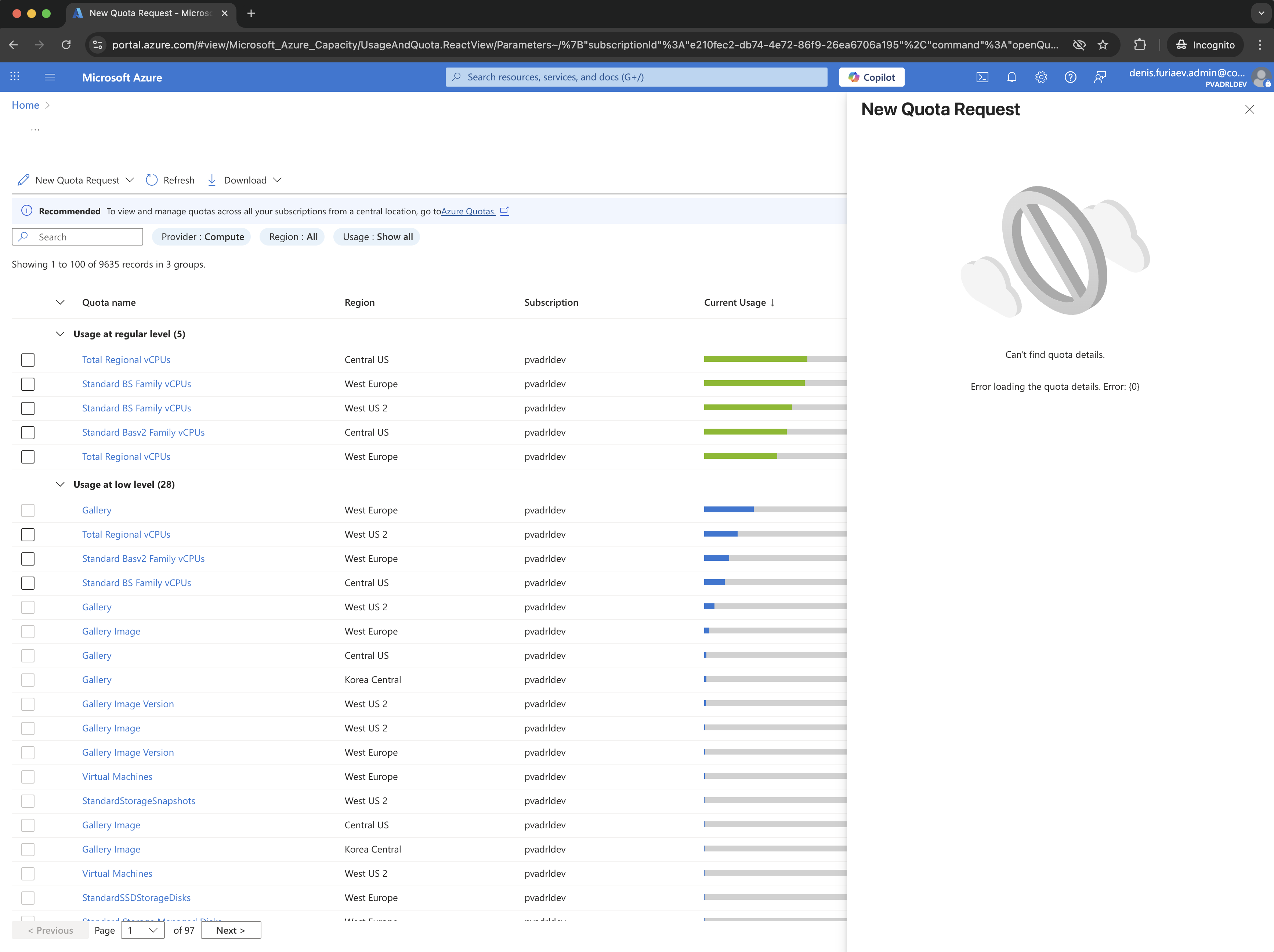Screen dimensions: 1274x952
Task: Click the Azure portal search box
Action: [636, 77]
